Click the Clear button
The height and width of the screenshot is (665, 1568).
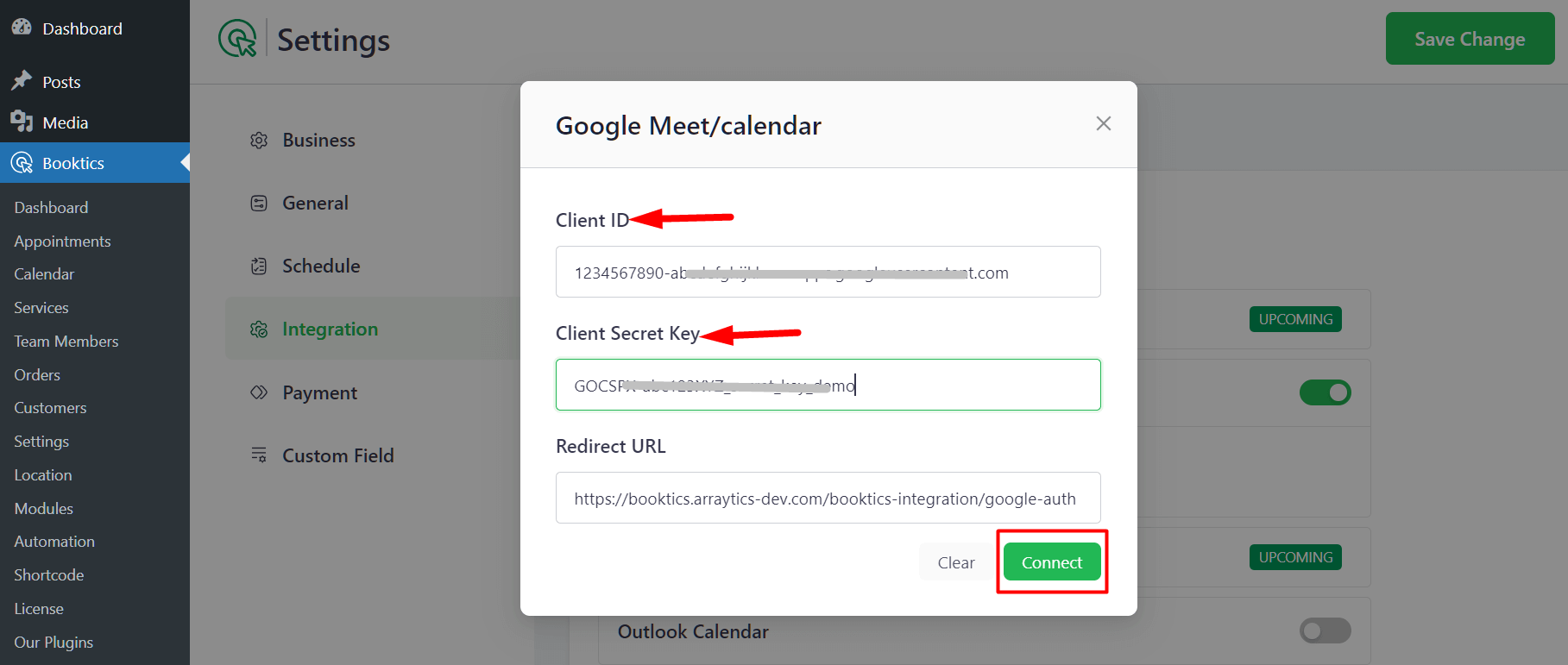click(956, 561)
